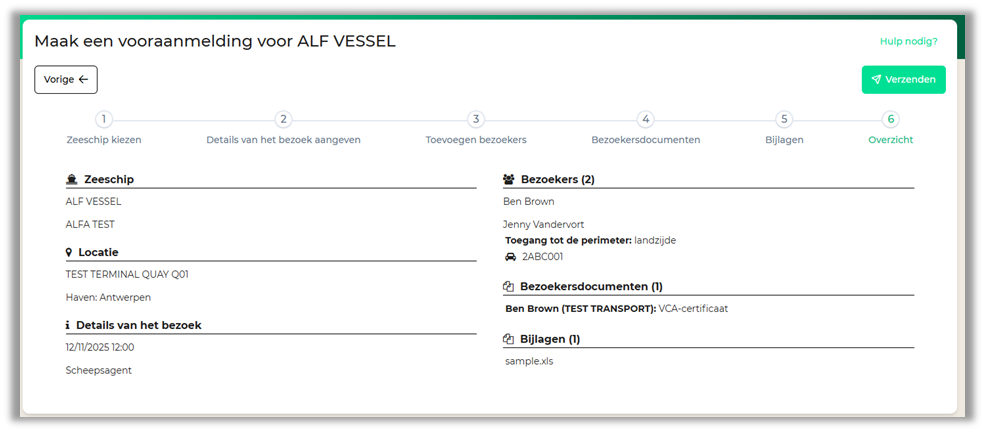This screenshot has width=985, height=432.
Task: Open the Hulp nodig? link
Action: point(908,42)
